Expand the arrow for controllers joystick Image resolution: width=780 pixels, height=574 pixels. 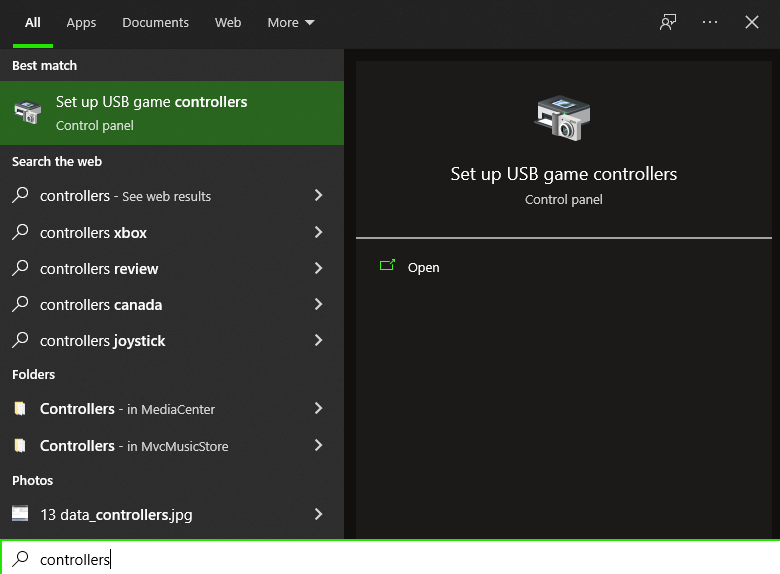click(318, 340)
